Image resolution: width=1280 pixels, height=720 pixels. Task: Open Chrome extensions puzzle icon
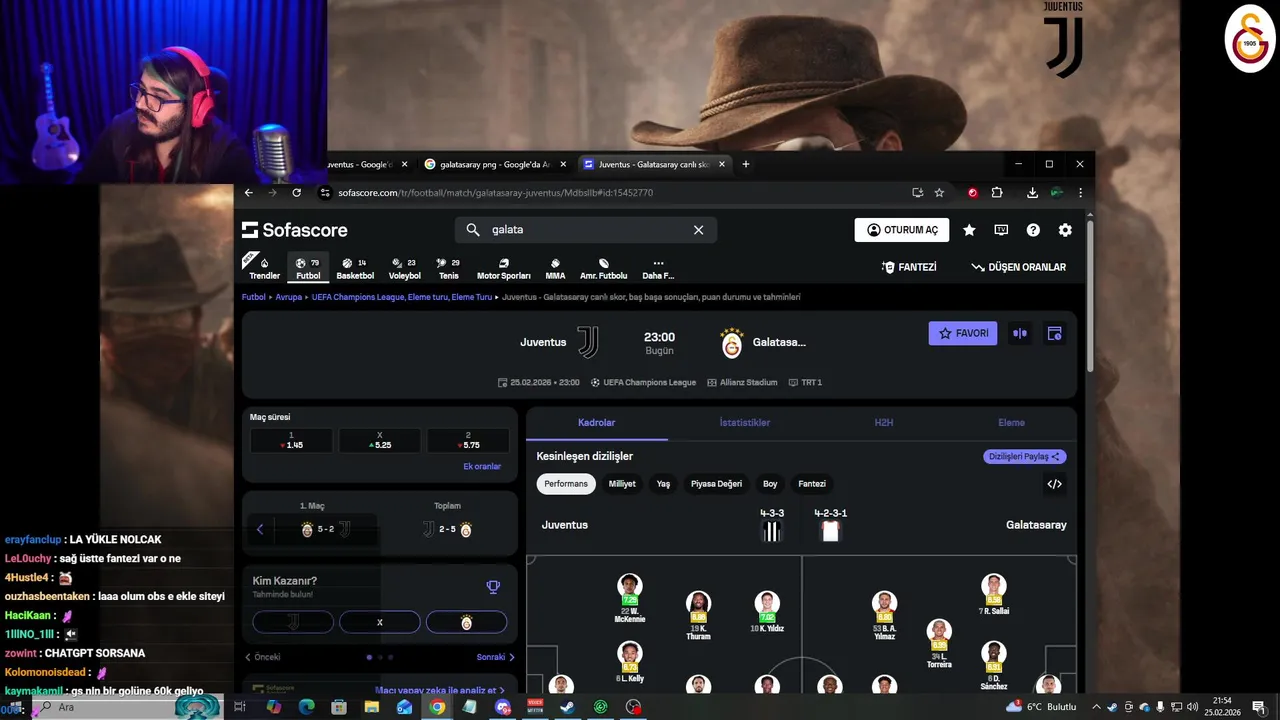tap(997, 192)
